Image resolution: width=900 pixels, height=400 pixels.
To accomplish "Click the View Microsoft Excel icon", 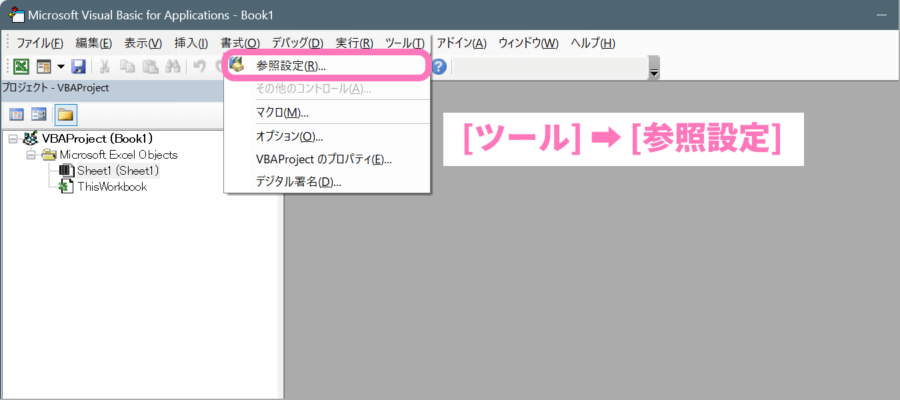I will [x=20, y=67].
